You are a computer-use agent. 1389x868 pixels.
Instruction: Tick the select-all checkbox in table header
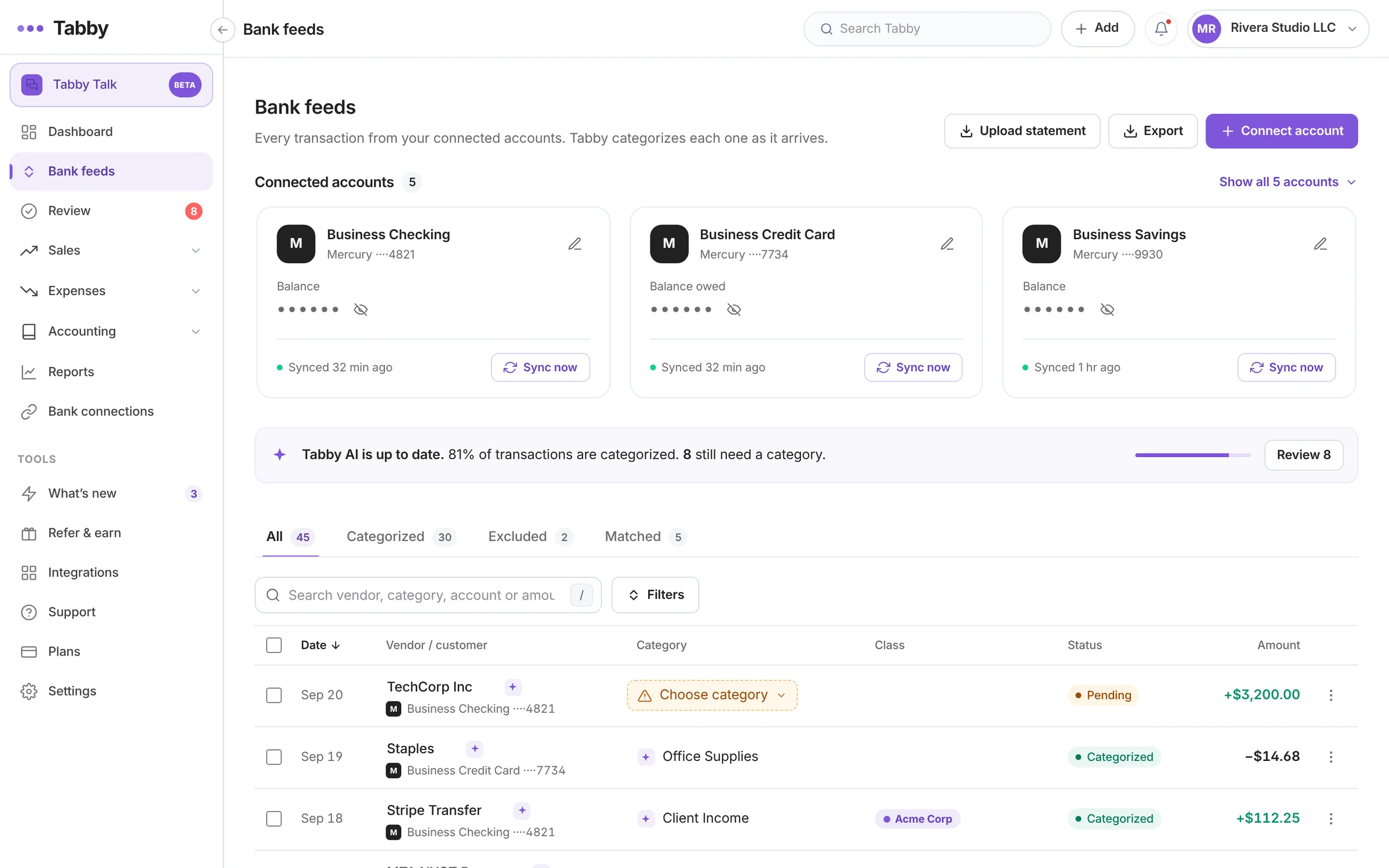(274, 645)
